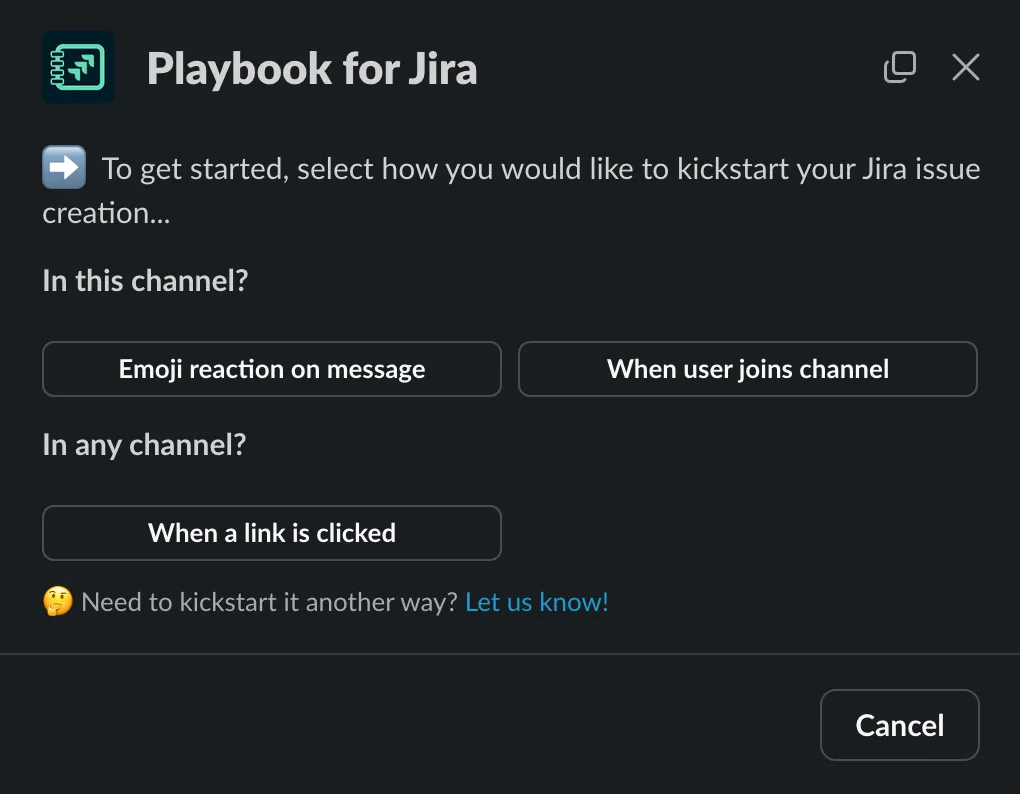Cancel the Jira setup dialog
The height and width of the screenshot is (794, 1020).
point(900,725)
